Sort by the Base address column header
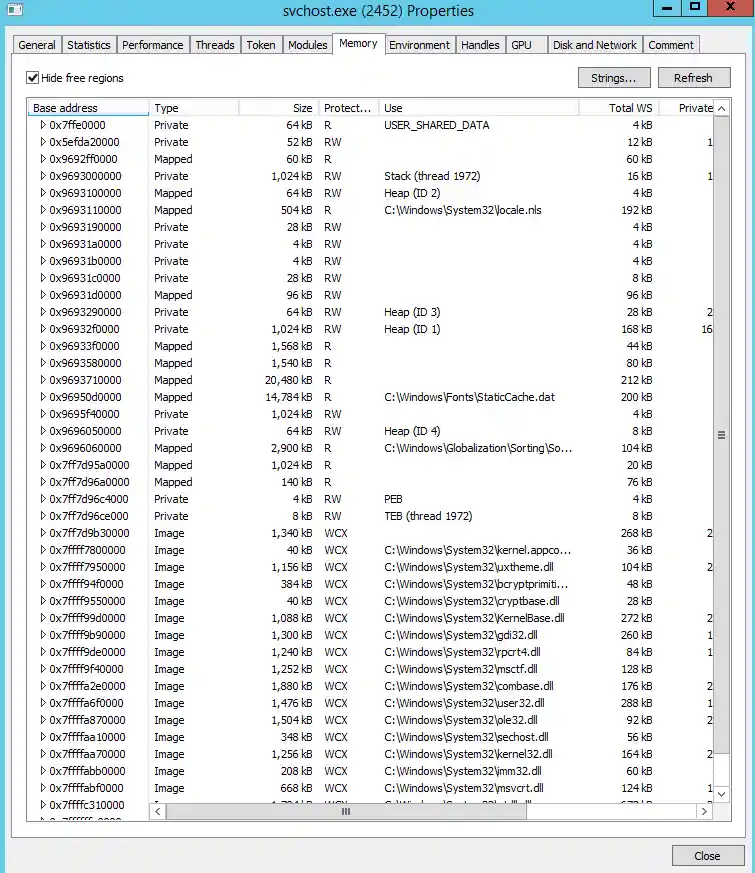The image size is (755, 873). click(88, 108)
